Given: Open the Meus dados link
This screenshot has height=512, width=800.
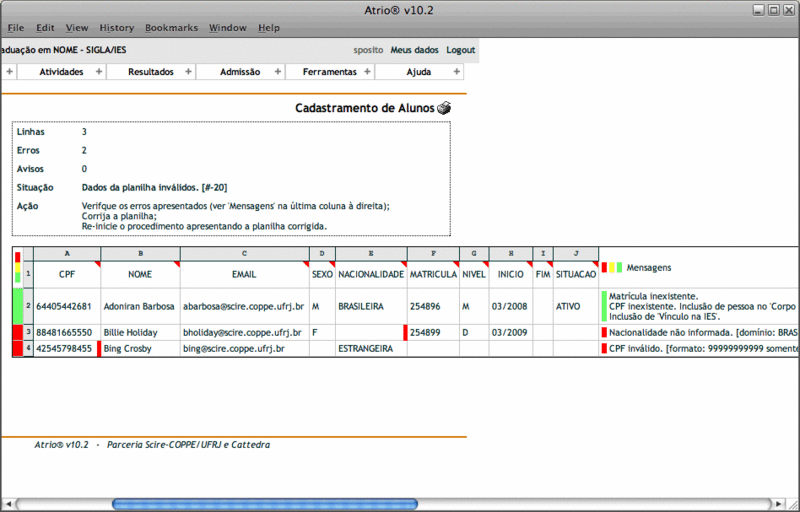Looking at the screenshot, I should click(414, 50).
